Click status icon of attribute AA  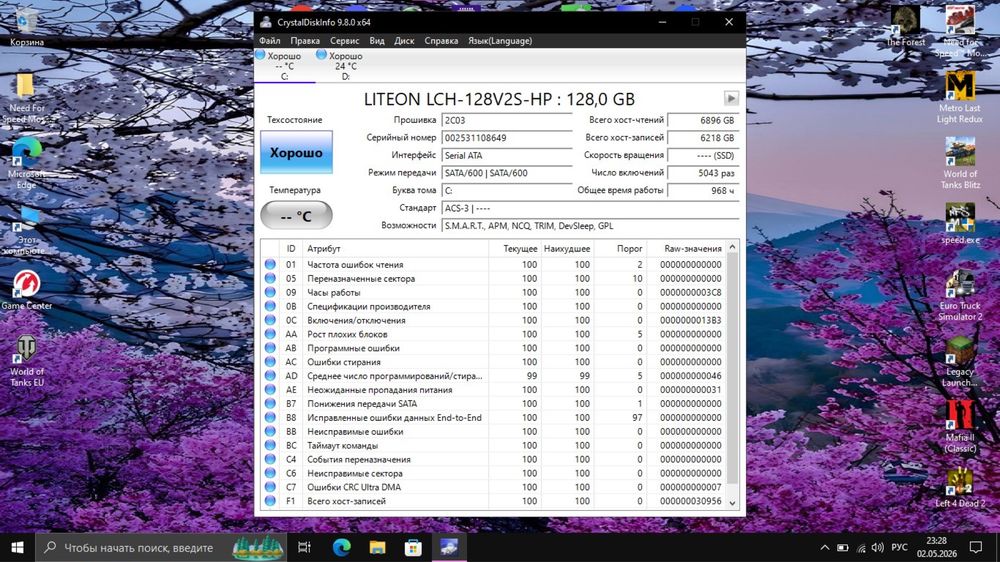(270, 334)
